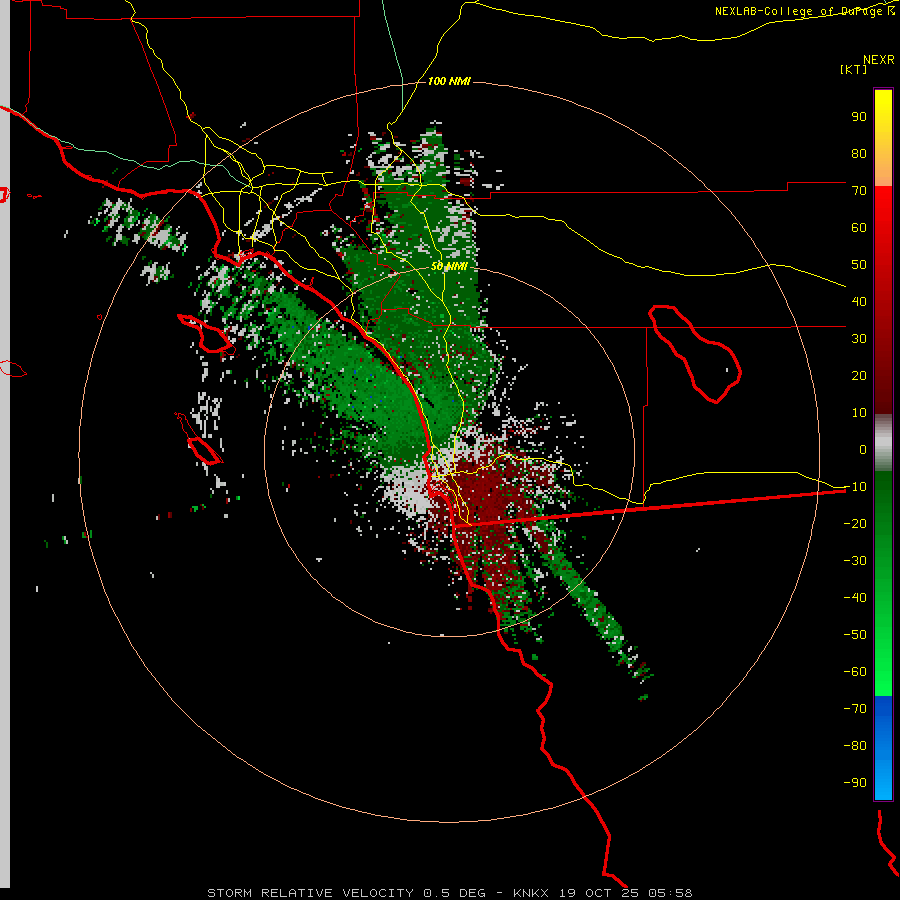900x900 pixels.
Task: Click the -70 value on velocity scale
Action: tap(855, 709)
